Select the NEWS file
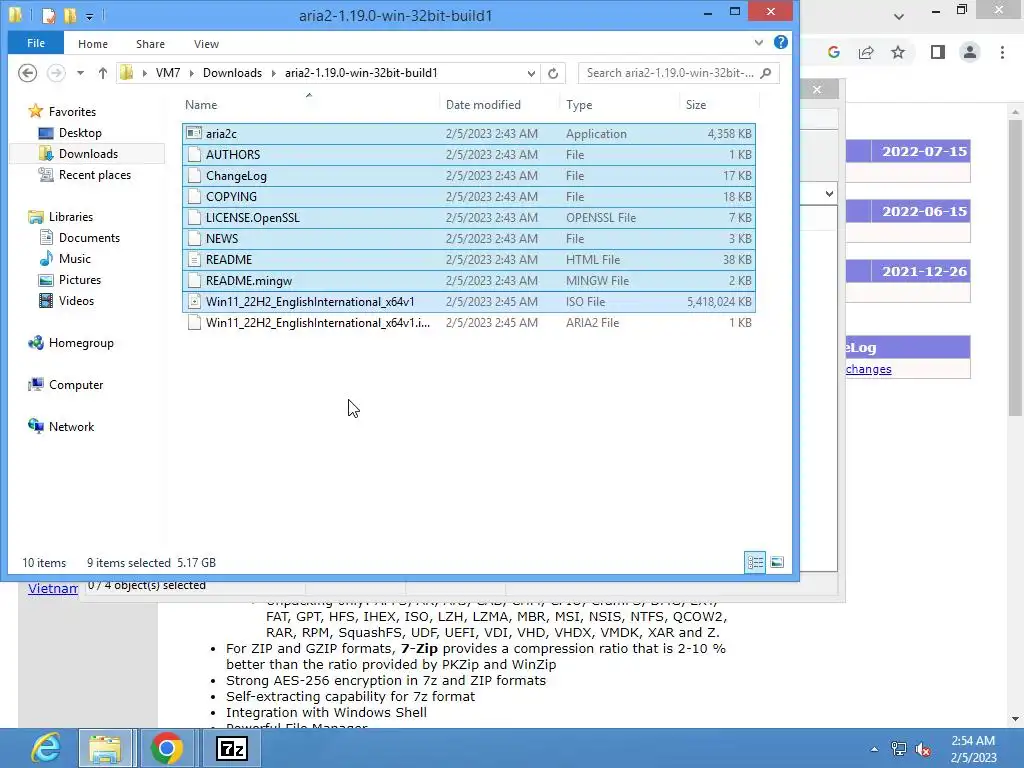The image size is (1024, 768). (x=469, y=238)
